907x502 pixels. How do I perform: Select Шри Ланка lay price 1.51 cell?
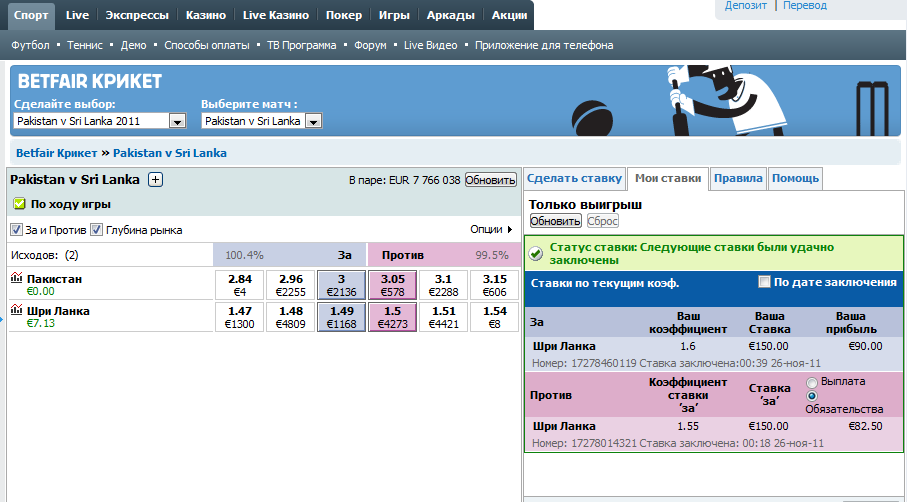coord(443,316)
